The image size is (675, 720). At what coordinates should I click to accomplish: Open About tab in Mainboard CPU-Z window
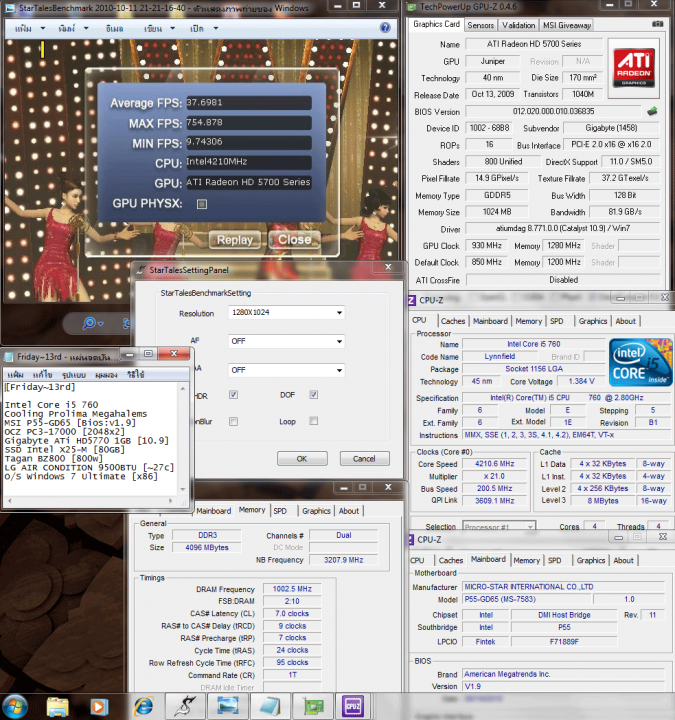[623, 560]
